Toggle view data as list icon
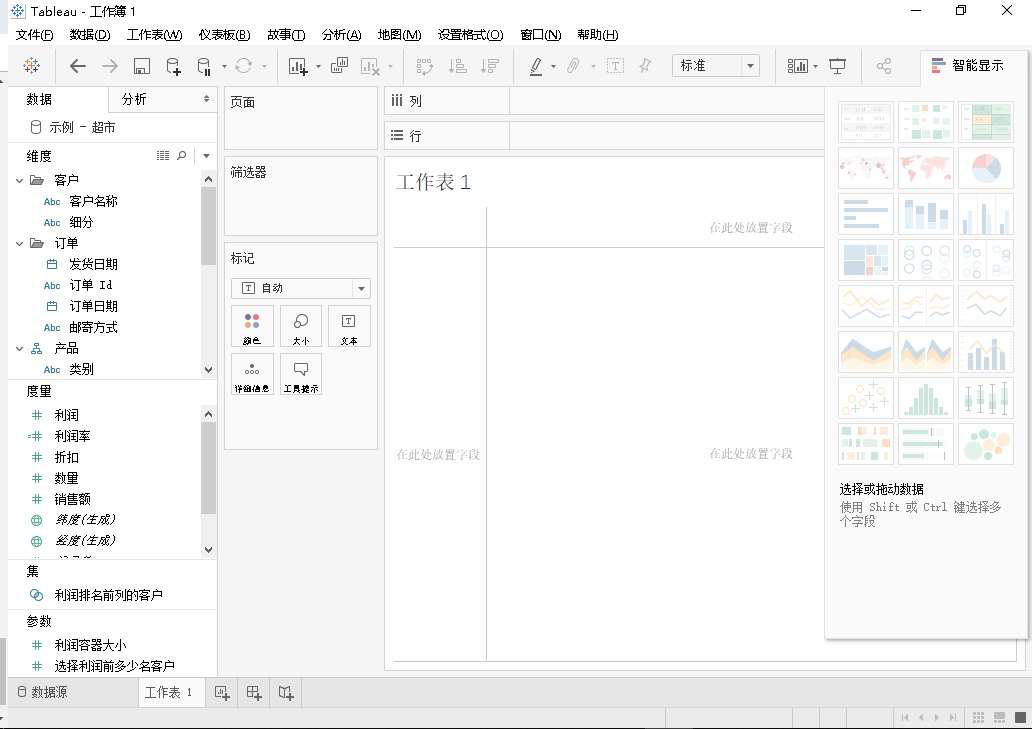This screenshot has width=1032, height=729. [x=163, y=155]
